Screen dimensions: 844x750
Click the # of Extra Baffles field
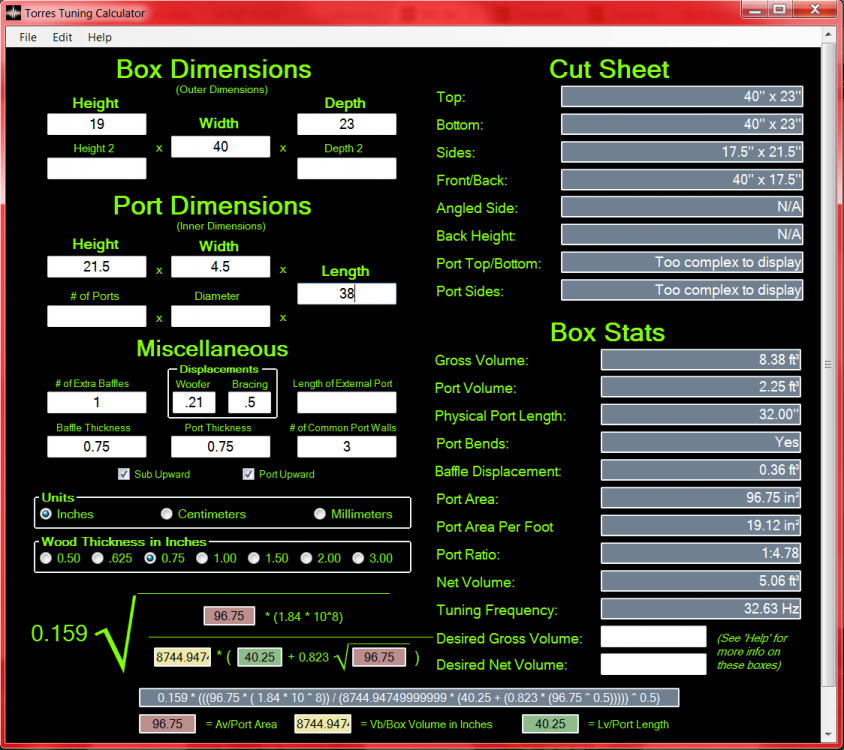click(97, 403)
